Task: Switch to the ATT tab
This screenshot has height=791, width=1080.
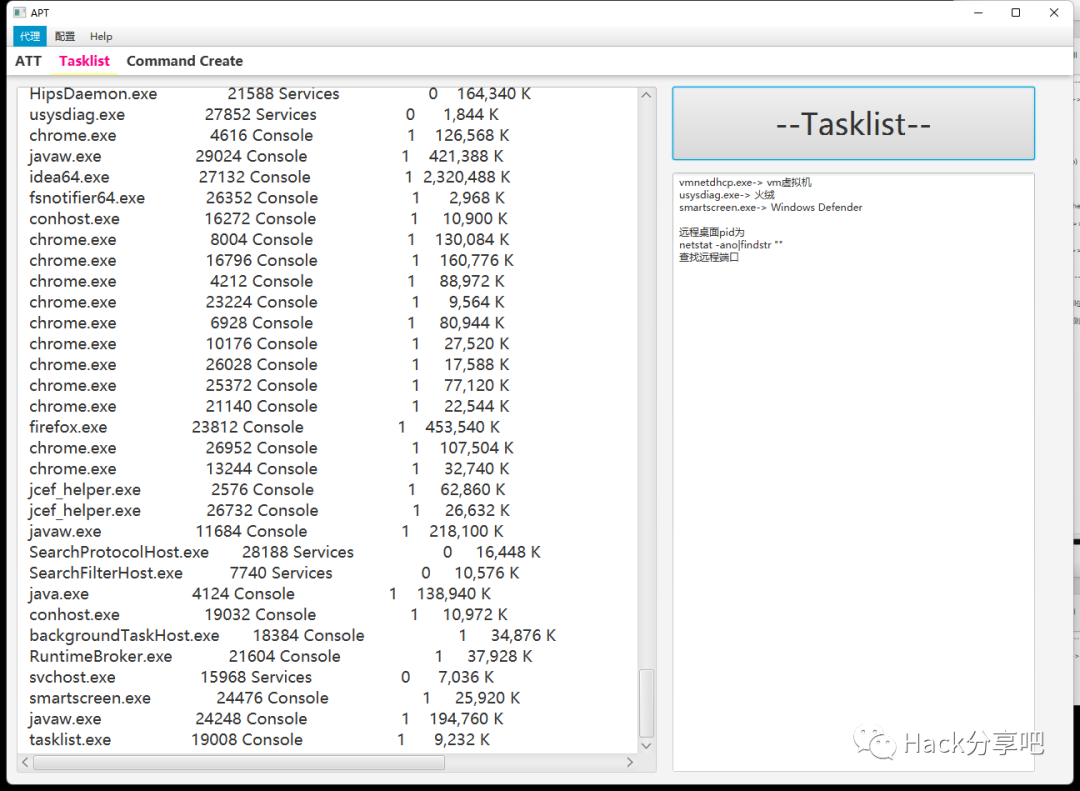Action: (x=28, y=61)
